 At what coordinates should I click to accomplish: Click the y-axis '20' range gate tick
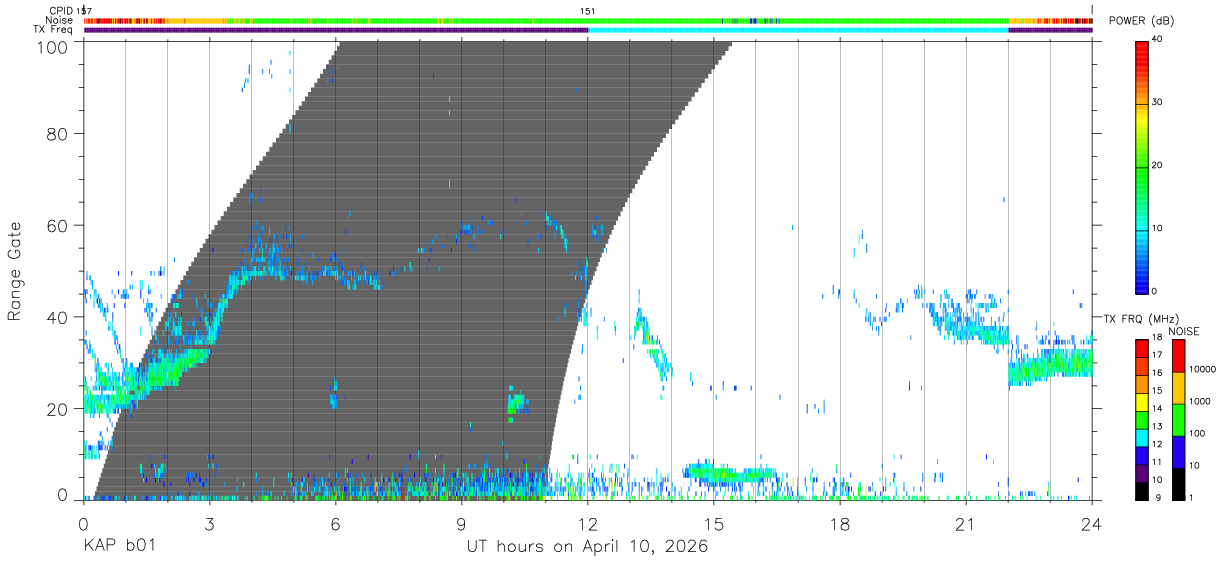[59, 409]
